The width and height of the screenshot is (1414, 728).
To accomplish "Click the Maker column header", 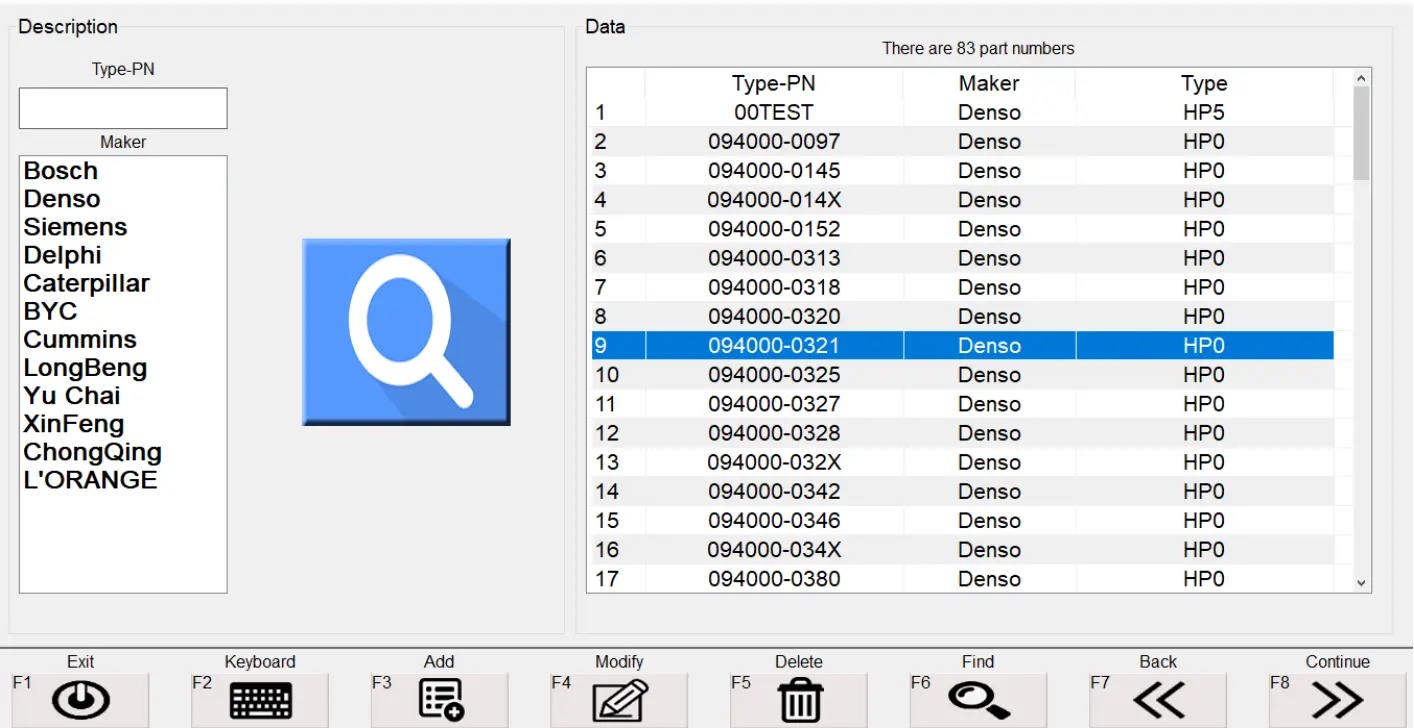I will [988, 83].
